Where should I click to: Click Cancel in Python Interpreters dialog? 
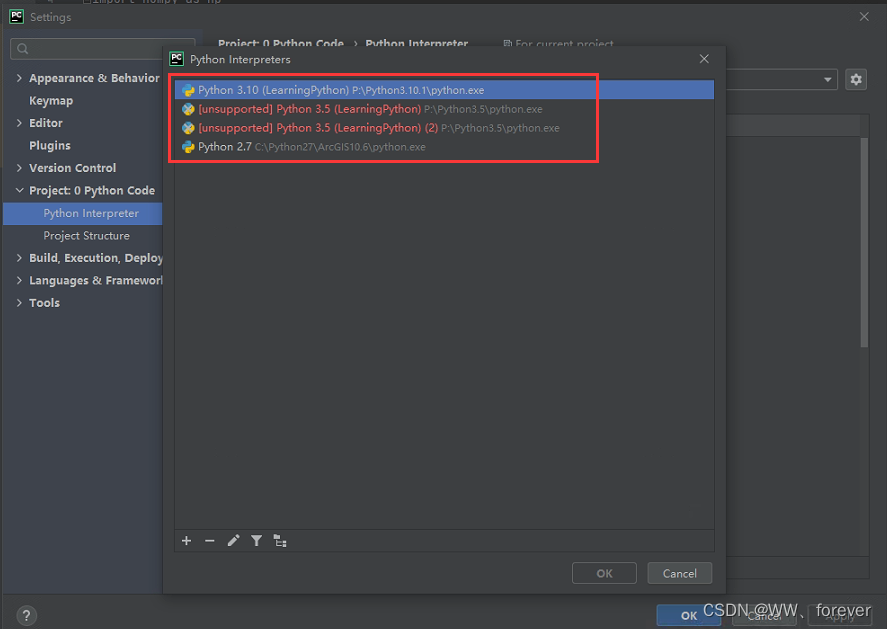pos(679,573)
